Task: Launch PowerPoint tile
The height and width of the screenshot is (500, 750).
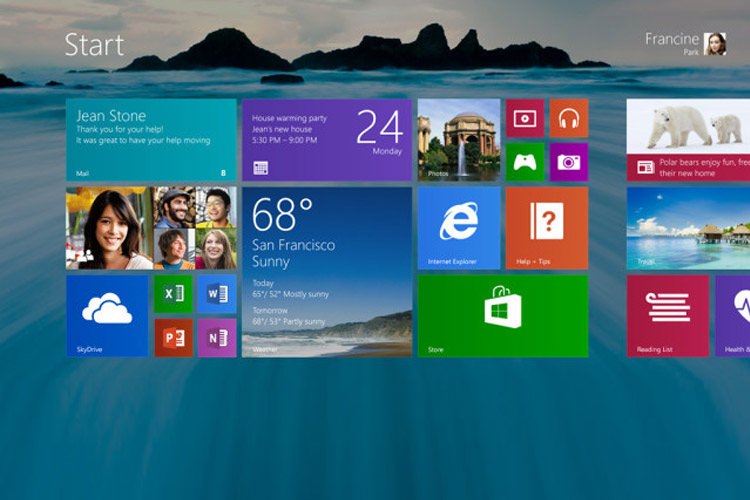Action: click(173, 338)
